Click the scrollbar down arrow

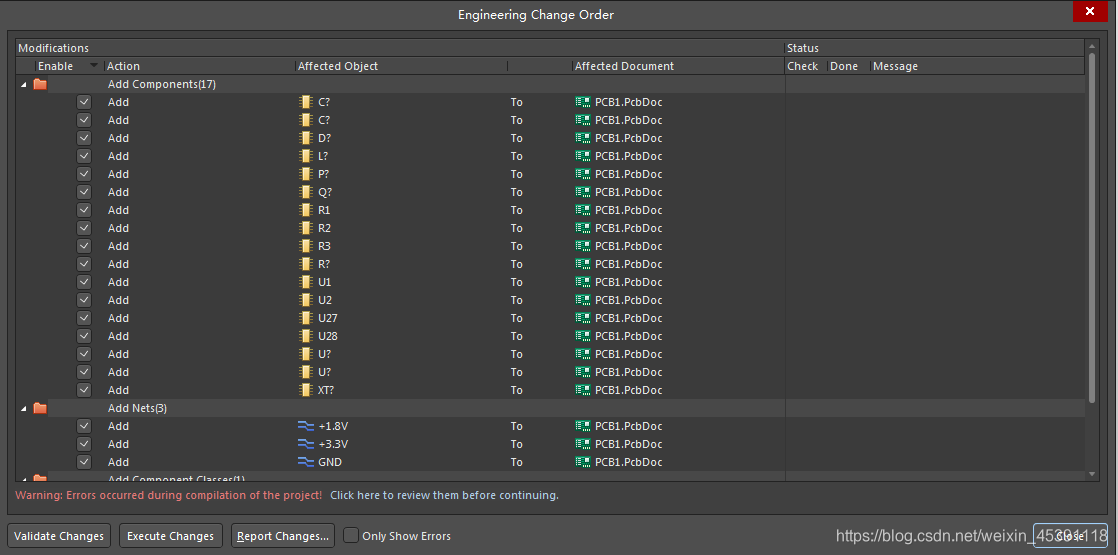(x=1092, y=474)
